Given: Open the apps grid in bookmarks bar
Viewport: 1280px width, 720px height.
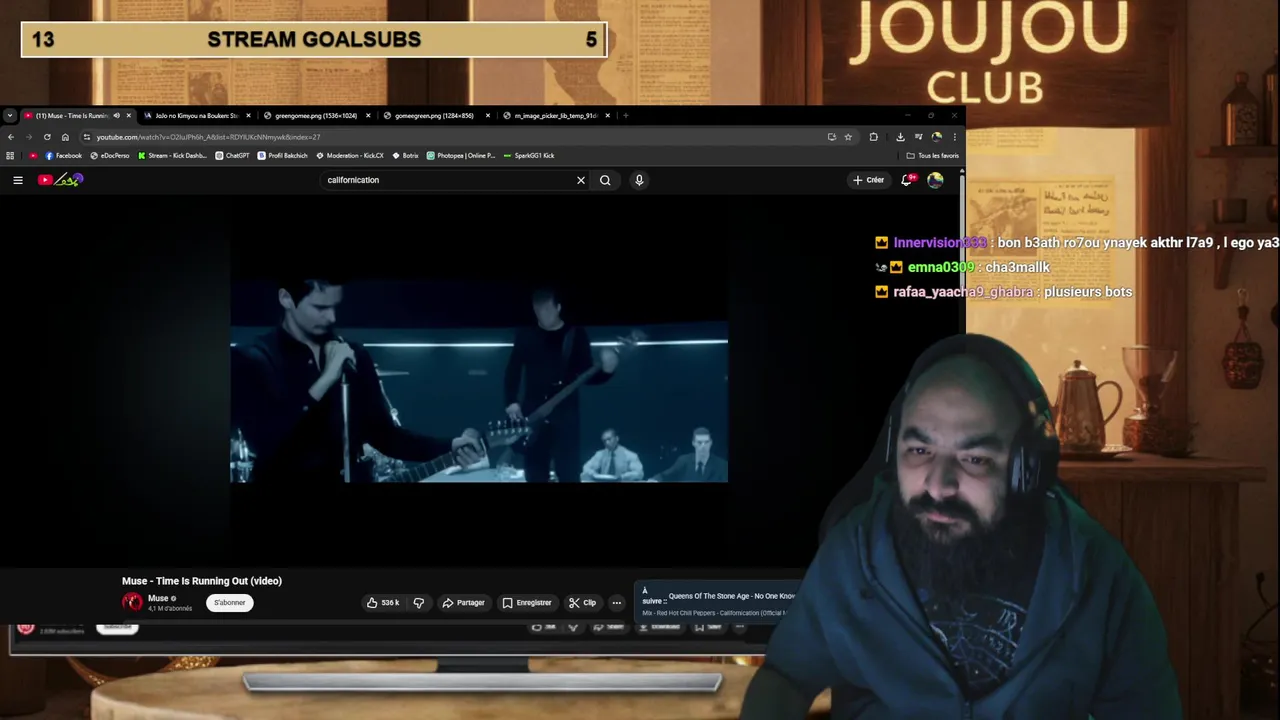Looking at the screenshot, I should 10,156.
